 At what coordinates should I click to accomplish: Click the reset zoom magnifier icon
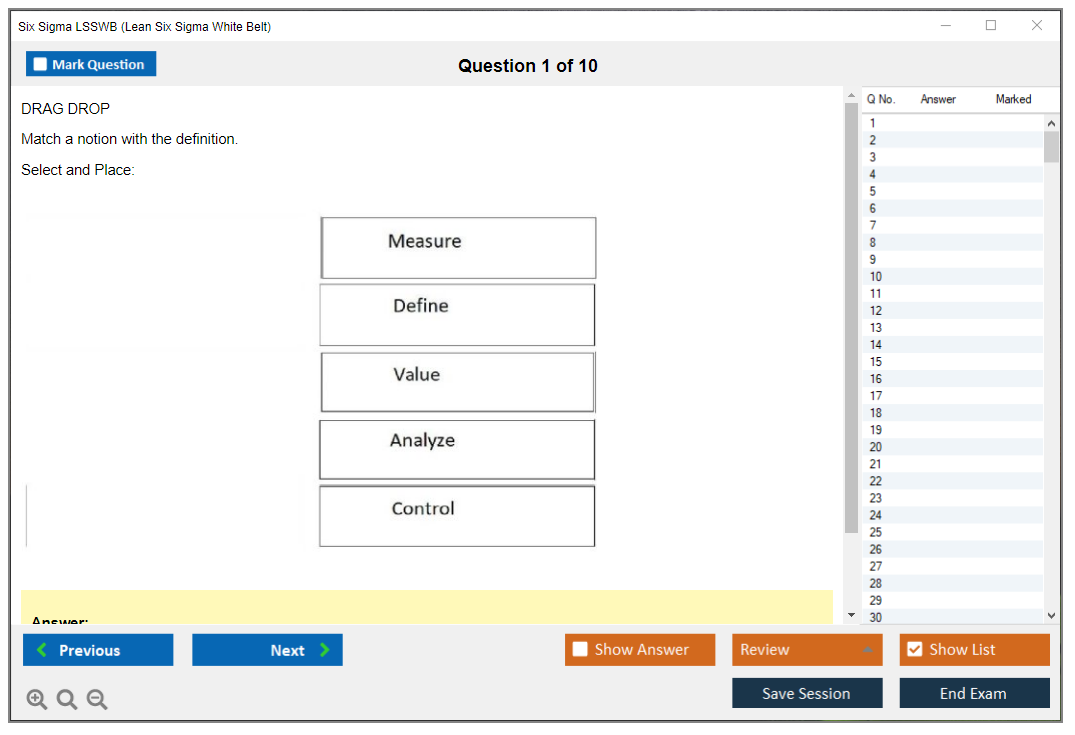(67, 700)
